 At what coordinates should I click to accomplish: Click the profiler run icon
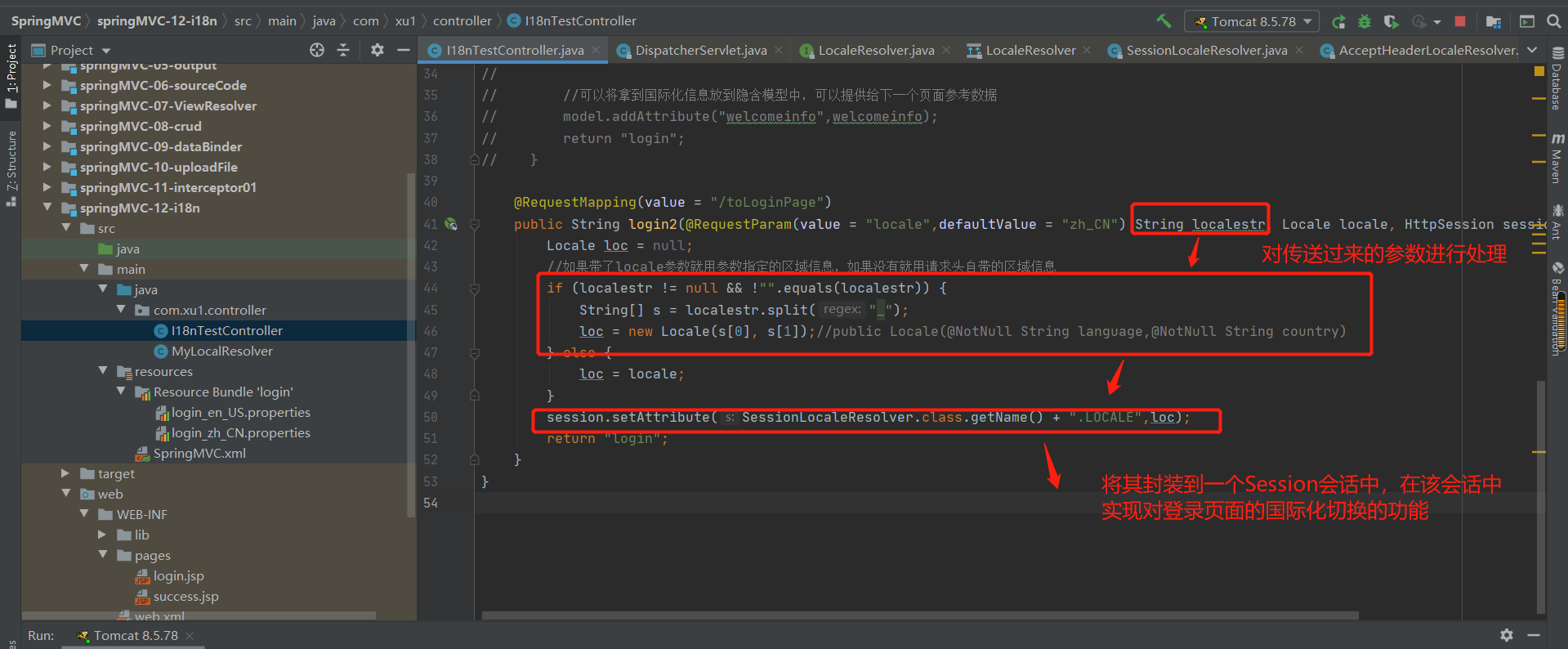(1419, 21)
